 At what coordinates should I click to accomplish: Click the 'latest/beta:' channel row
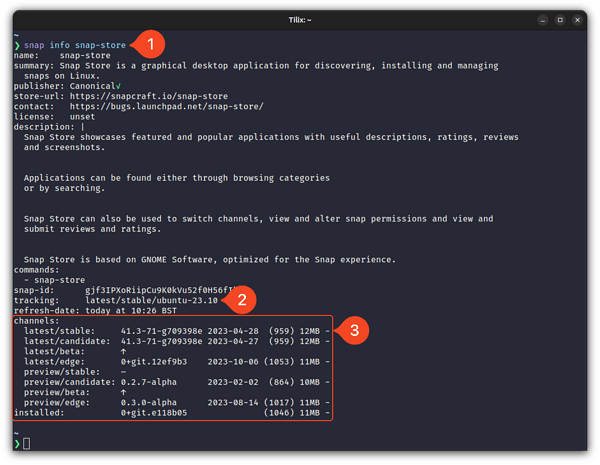[x=75, y=351]
